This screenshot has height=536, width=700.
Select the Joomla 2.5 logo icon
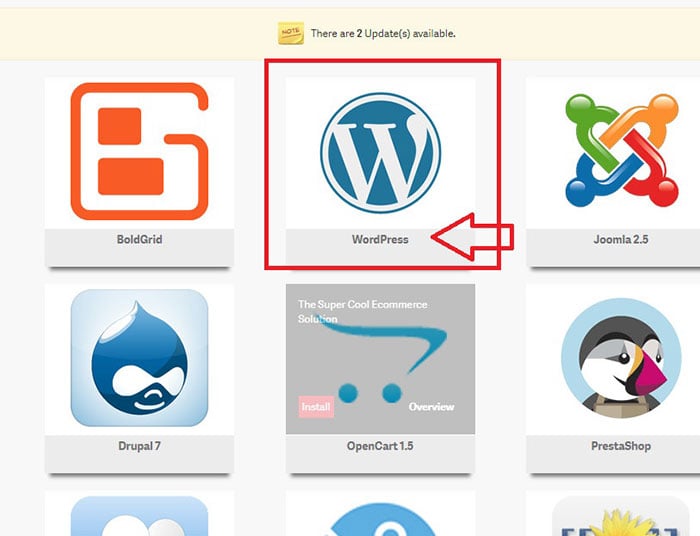point(621,150)
